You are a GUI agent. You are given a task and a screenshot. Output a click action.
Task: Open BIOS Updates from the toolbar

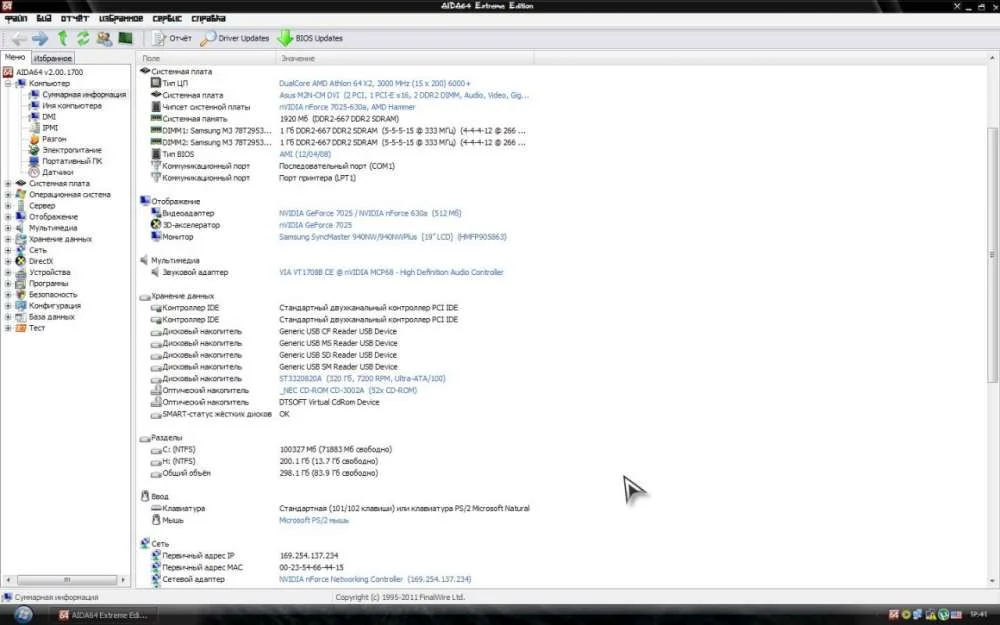tap(310, 38)
